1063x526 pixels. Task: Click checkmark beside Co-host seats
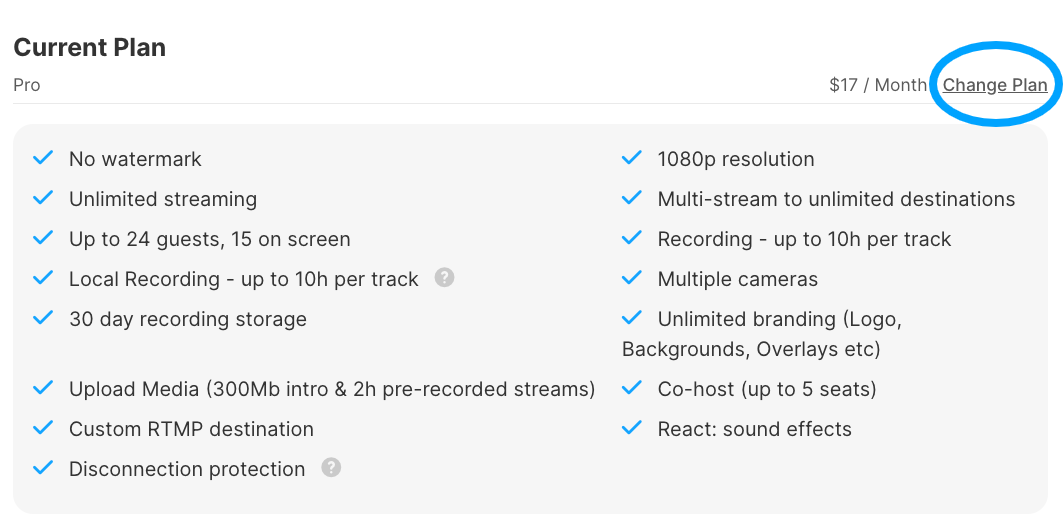click(631, 388)
